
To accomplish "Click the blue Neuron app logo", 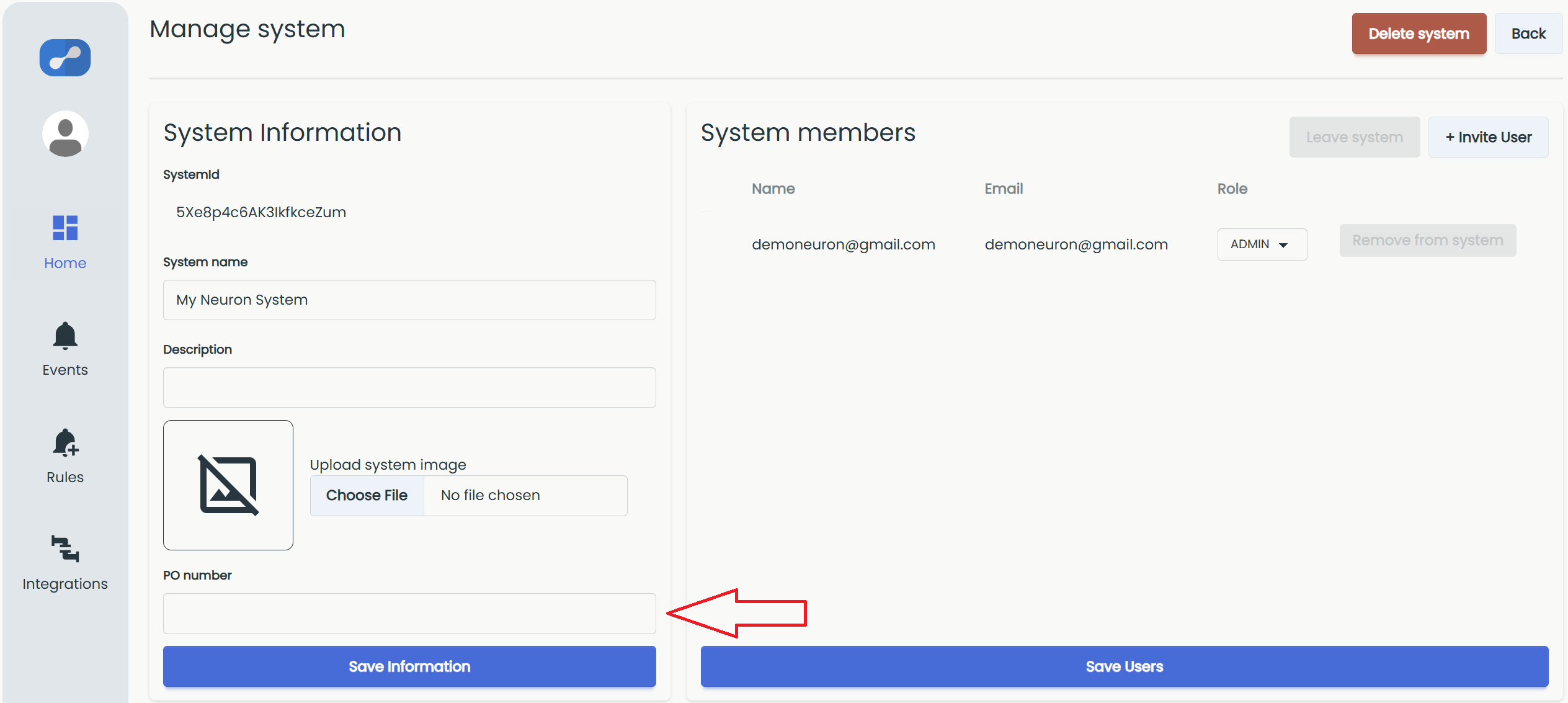I will pyautogui.click(x=65, y=58).
